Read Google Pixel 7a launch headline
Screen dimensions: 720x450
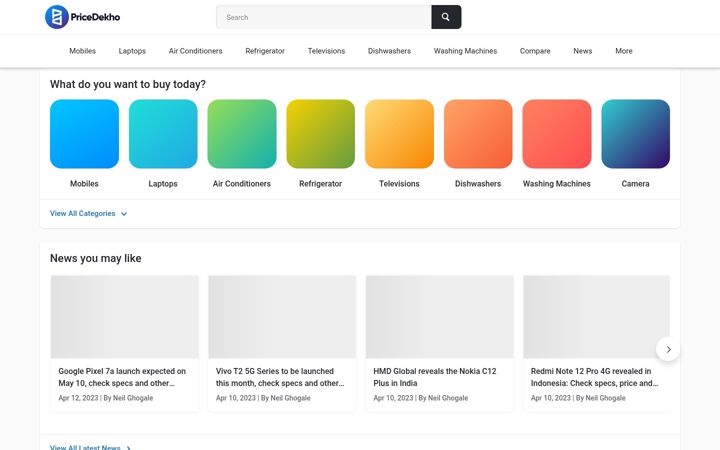click(122, 377)
